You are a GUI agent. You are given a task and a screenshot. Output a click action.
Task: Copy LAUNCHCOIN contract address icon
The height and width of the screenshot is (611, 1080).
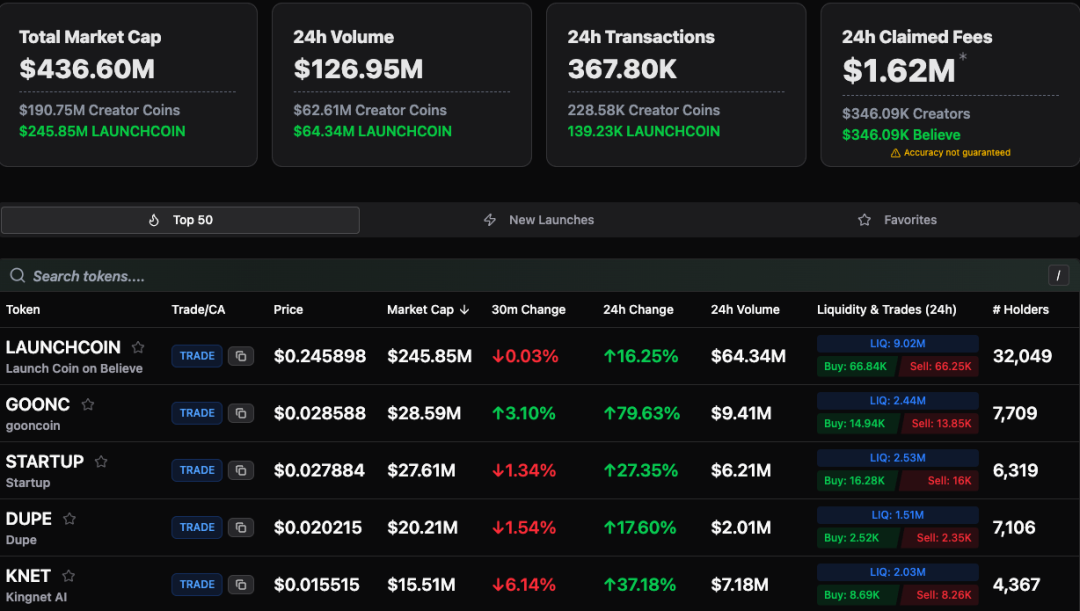pyautogui.click(x=240, y=356)
